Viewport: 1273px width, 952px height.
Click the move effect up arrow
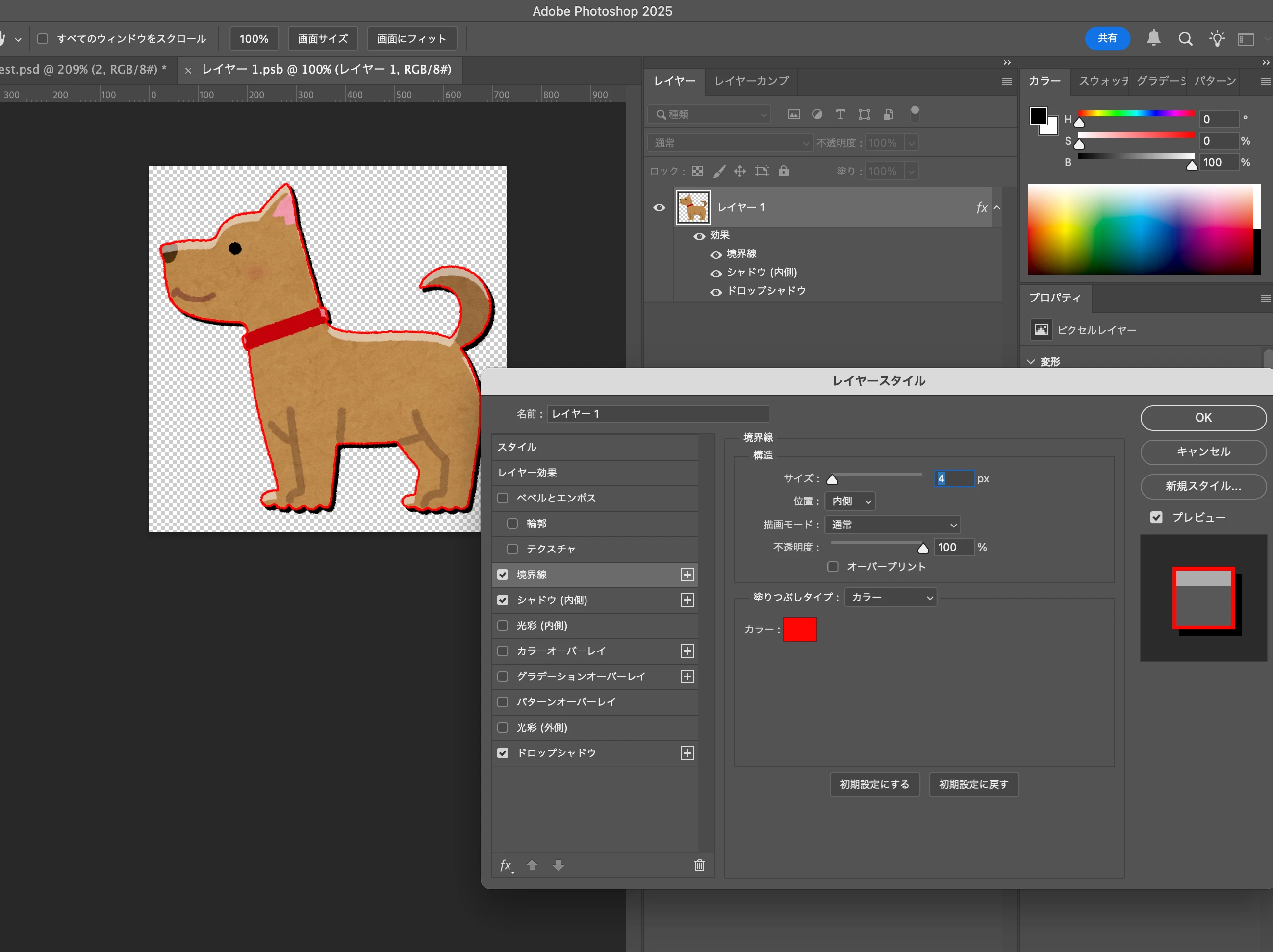[x=533, y=865]
